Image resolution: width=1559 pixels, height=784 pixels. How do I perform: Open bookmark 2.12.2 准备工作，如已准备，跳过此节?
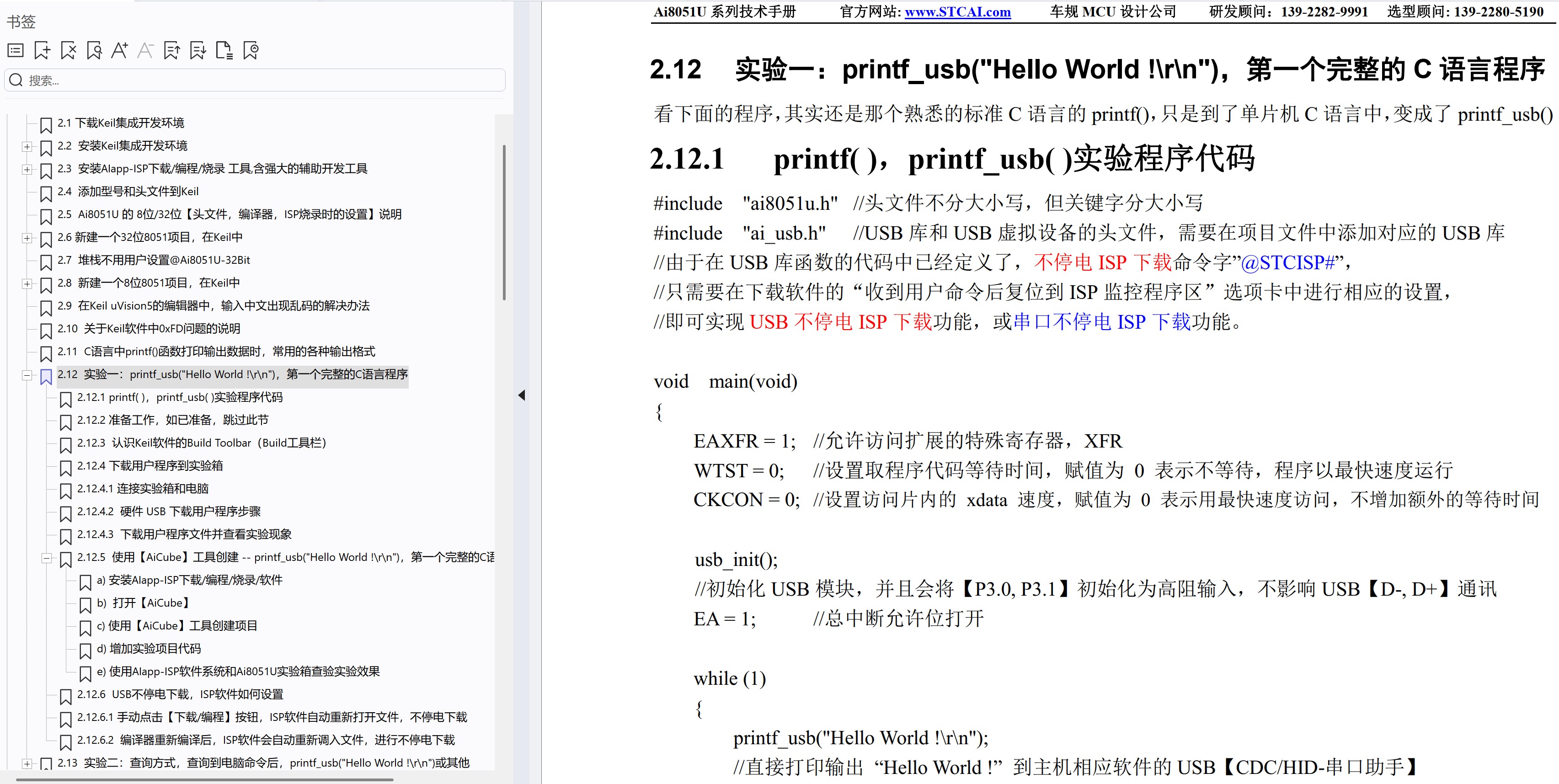pyautogui.click(x=172, y=420)
